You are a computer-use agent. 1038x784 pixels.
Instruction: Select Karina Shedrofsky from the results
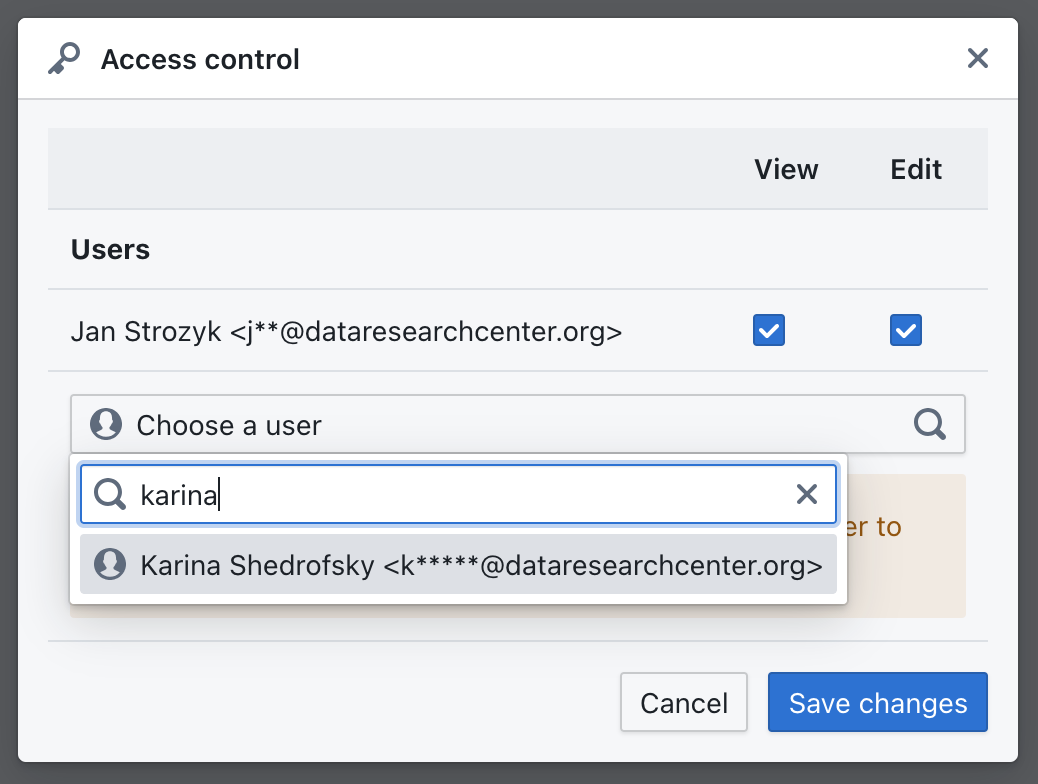458,564
